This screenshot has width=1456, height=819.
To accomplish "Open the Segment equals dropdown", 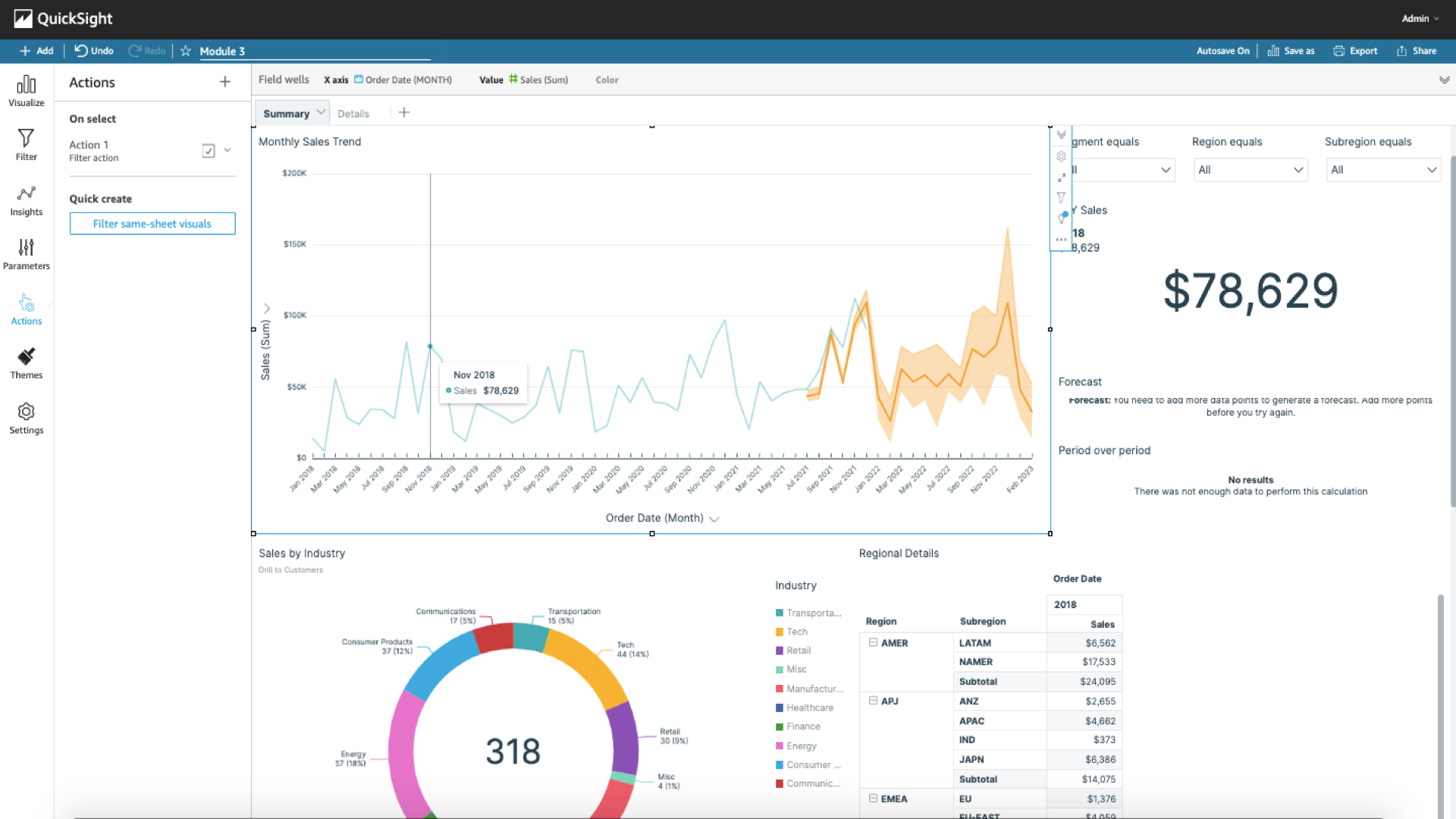I will pos(1122,170).
